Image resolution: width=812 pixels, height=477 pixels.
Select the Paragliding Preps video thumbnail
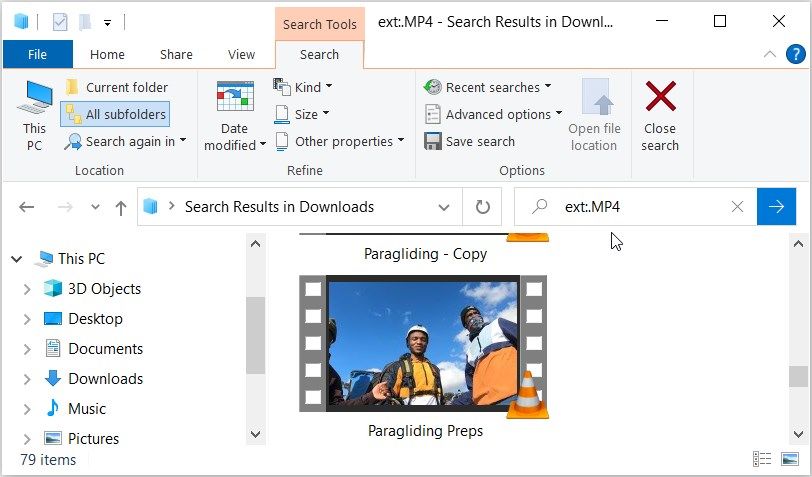tap(423, 345)
